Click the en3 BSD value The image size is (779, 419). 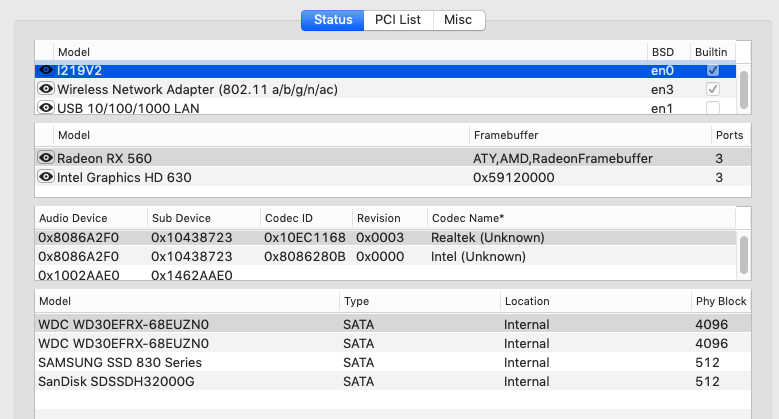[662, 89]
